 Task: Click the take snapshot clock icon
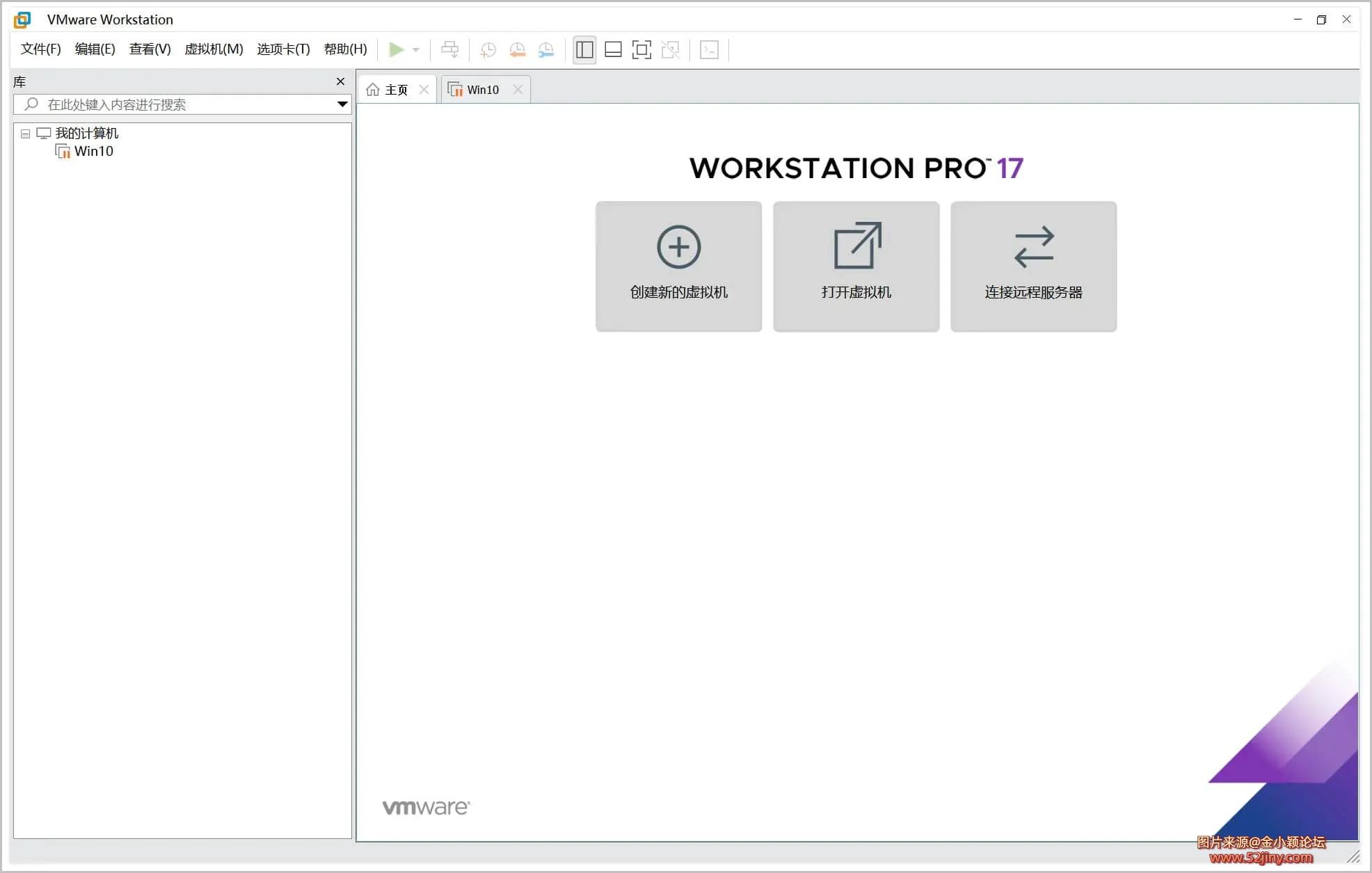pyautogui.click(x=488, y=49)
